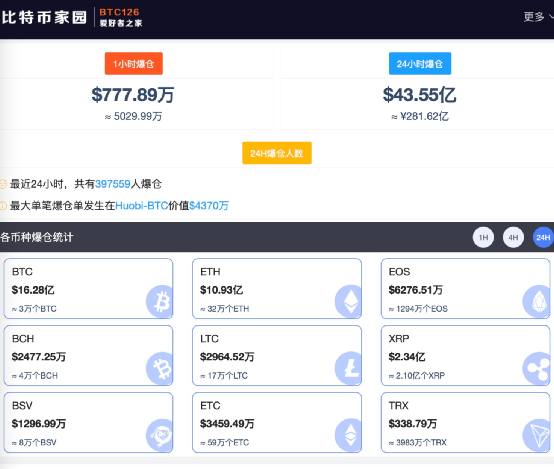This screenshot has height=469, width=554.
Task: Click the EOS $6276.51万 amount
Action: coord(416,290)
